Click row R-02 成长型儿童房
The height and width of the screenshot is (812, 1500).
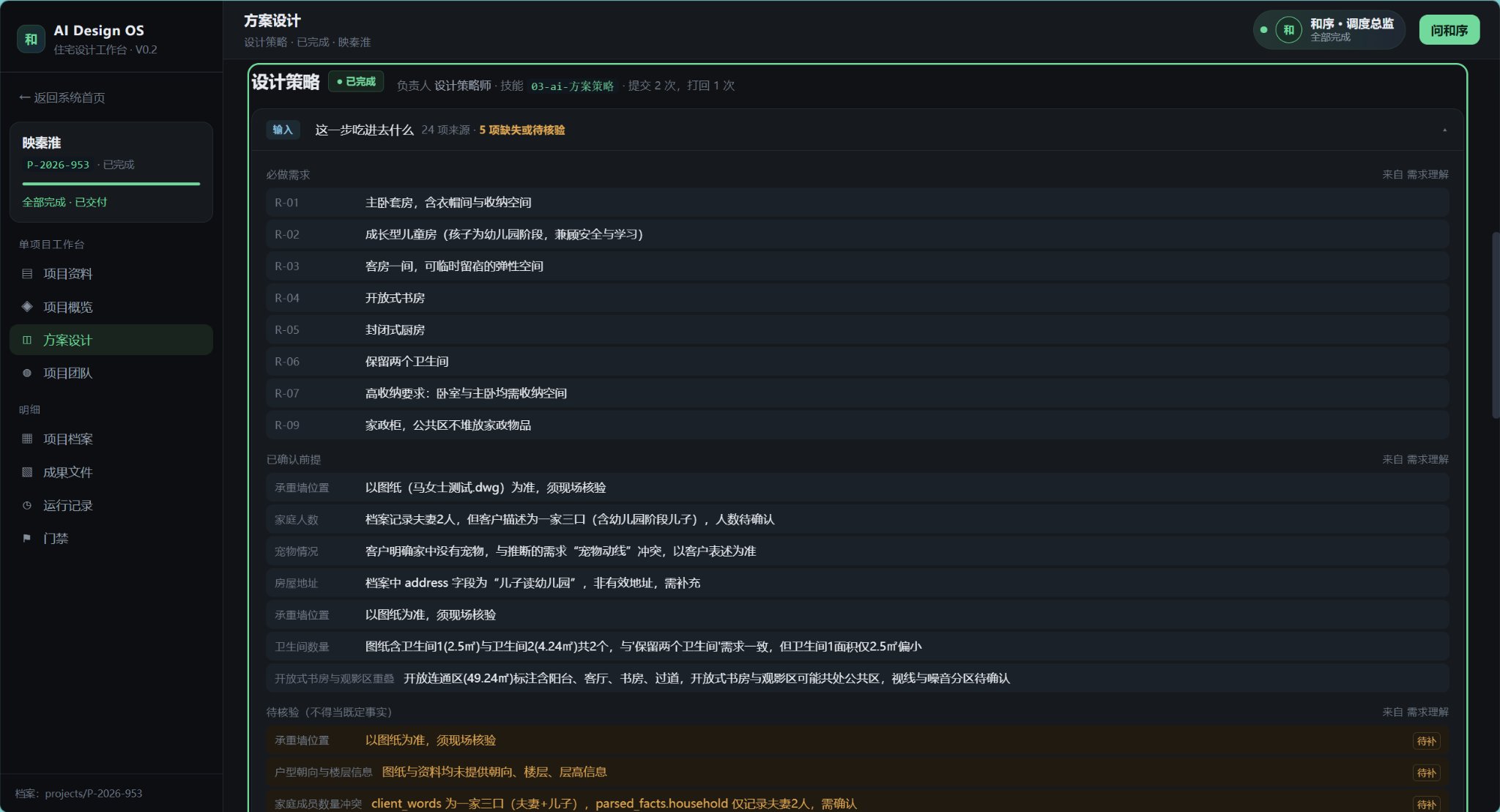point(858,234)
